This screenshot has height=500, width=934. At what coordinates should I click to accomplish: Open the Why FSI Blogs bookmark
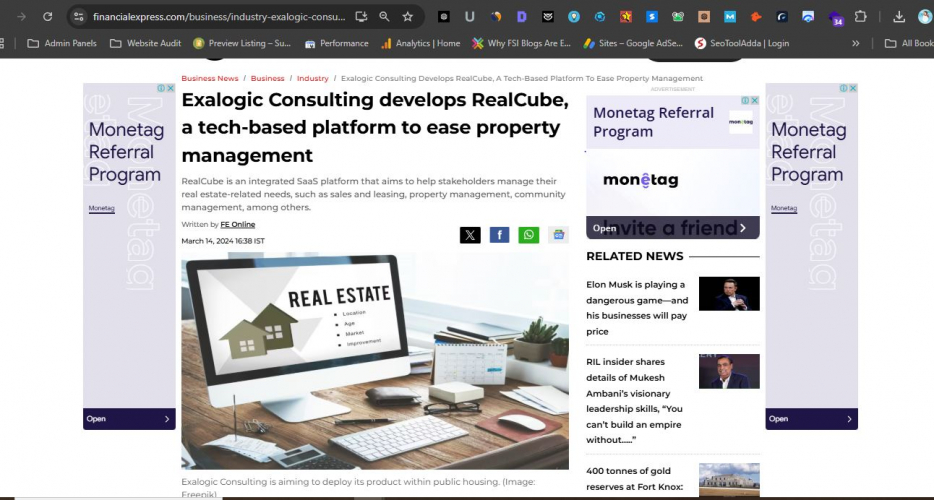click(521, 43)
